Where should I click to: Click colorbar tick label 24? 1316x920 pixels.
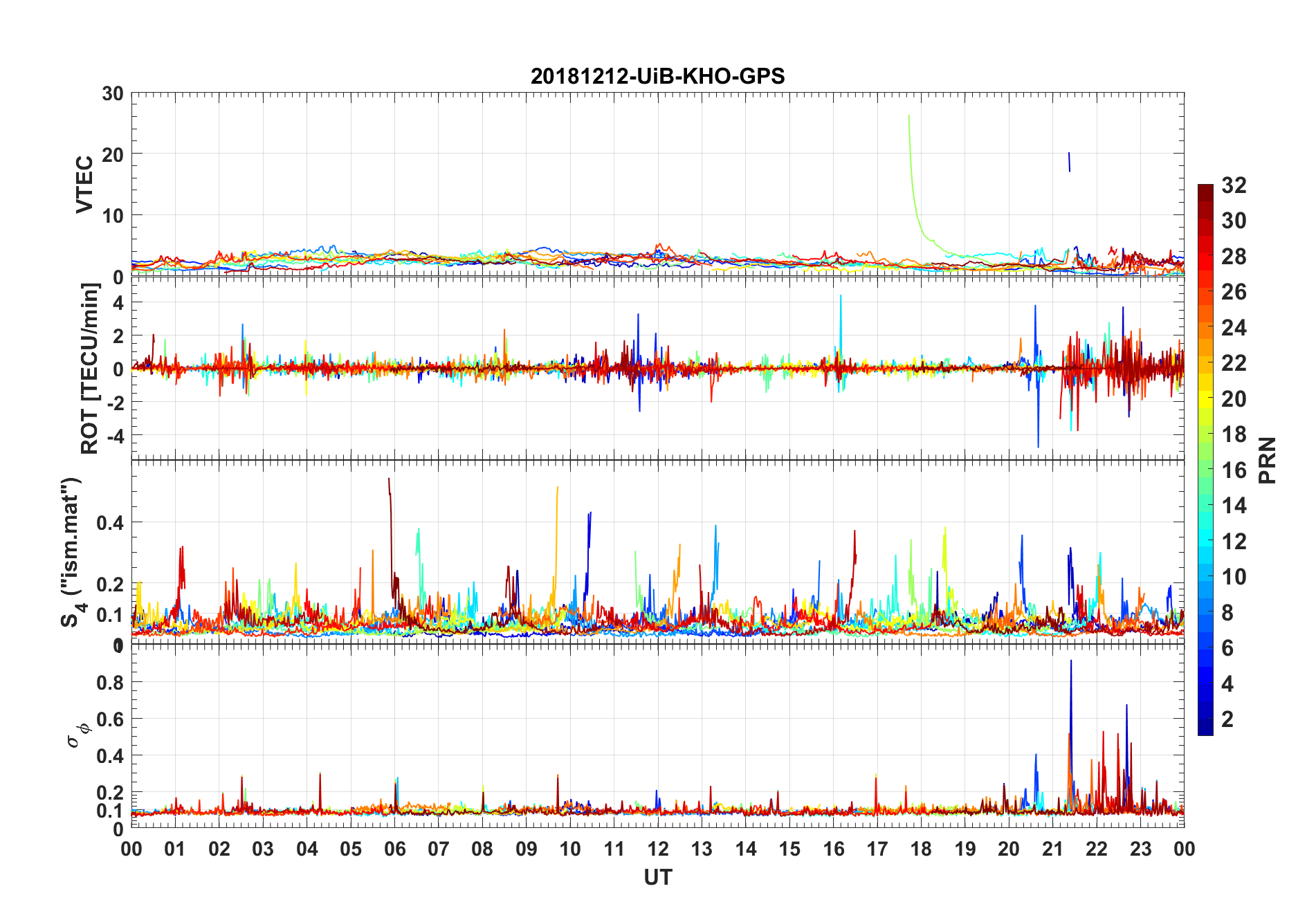click(x=1234, y=328)
